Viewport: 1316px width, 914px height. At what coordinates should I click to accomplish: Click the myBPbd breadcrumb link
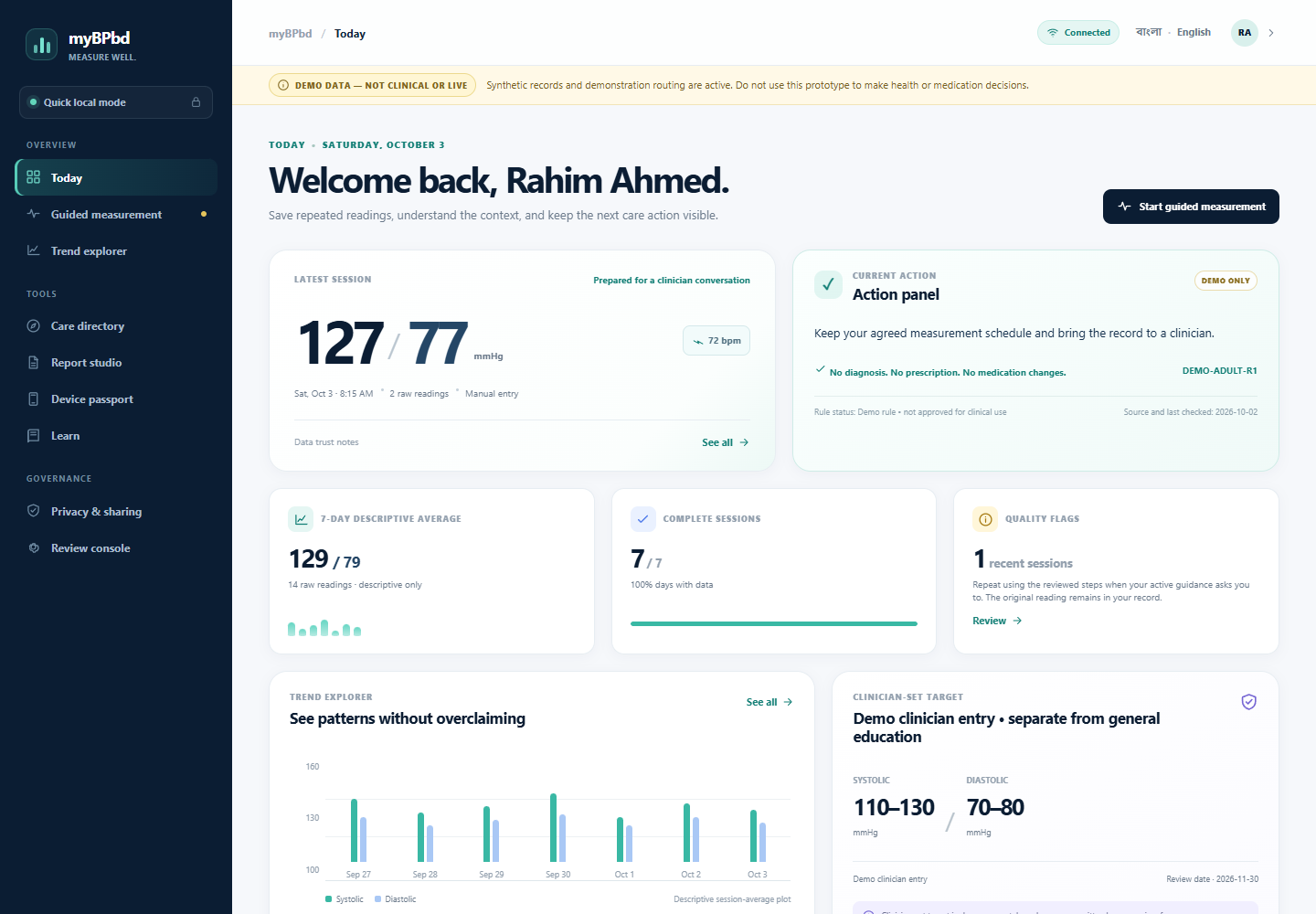[290, 34]
